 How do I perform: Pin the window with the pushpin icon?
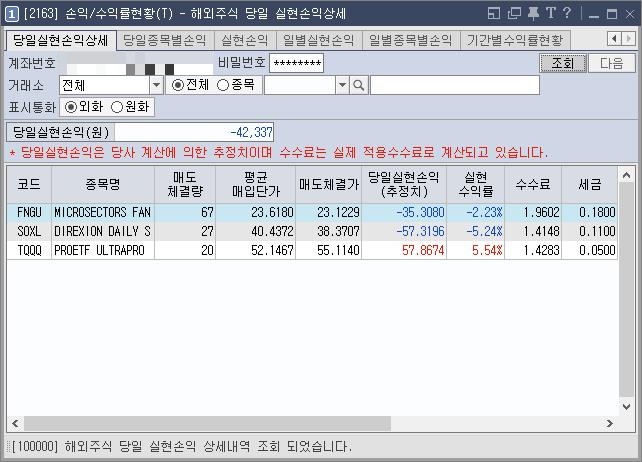click(x=533, y=14)
